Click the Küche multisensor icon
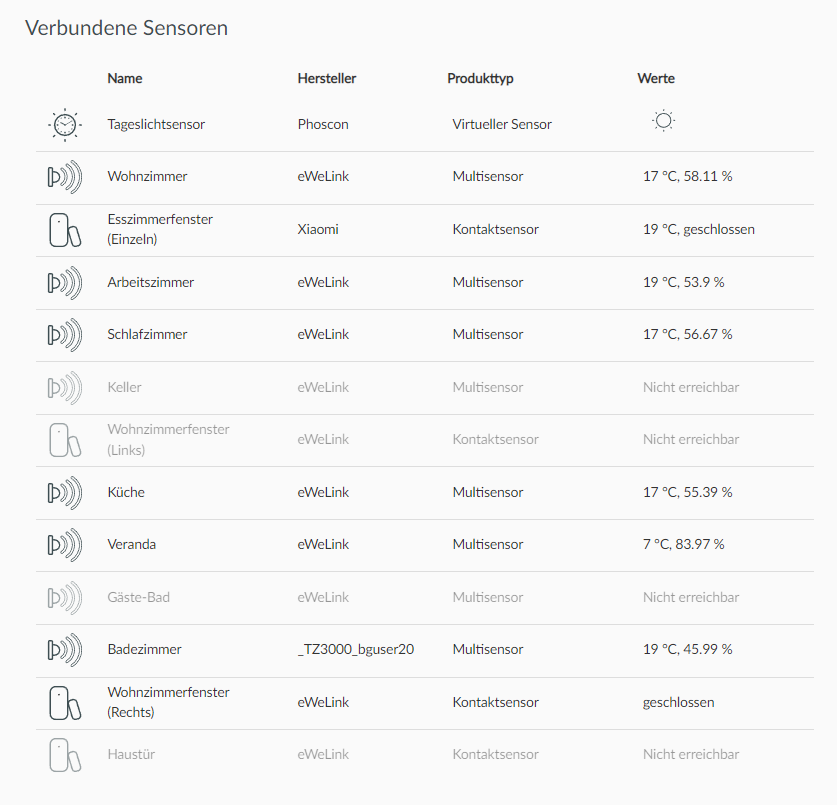Image resolution: width=837 pixels, height=805 pixels. 64,492
